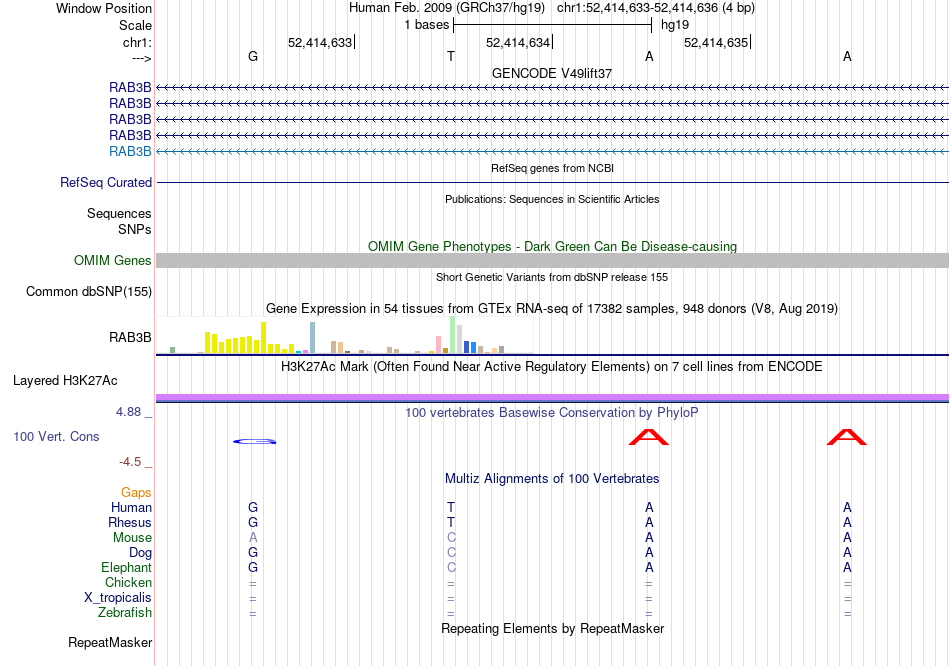Click the light-blue RAB3B transcript label
950x666 pixels.
coord(130,152)
